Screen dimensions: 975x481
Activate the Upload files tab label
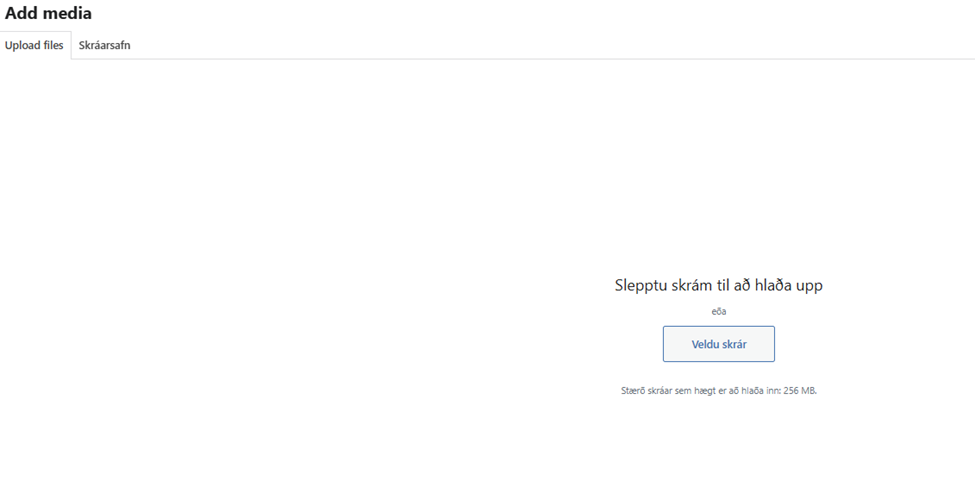[34, 45]
